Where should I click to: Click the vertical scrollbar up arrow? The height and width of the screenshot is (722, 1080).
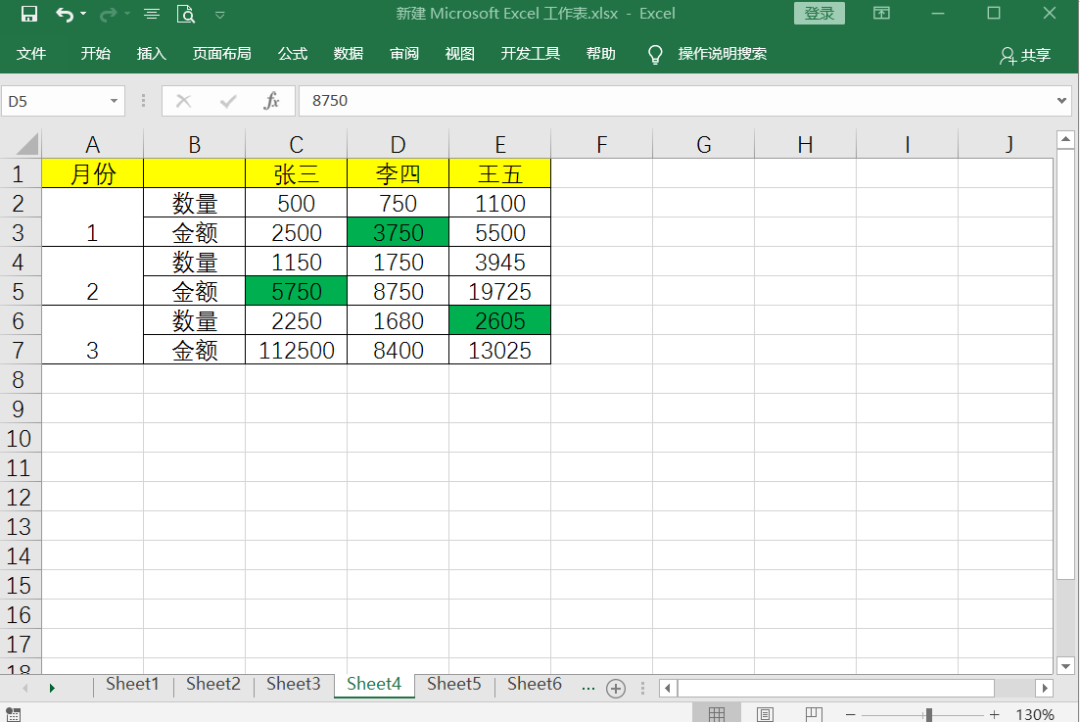pos(1065,140)
